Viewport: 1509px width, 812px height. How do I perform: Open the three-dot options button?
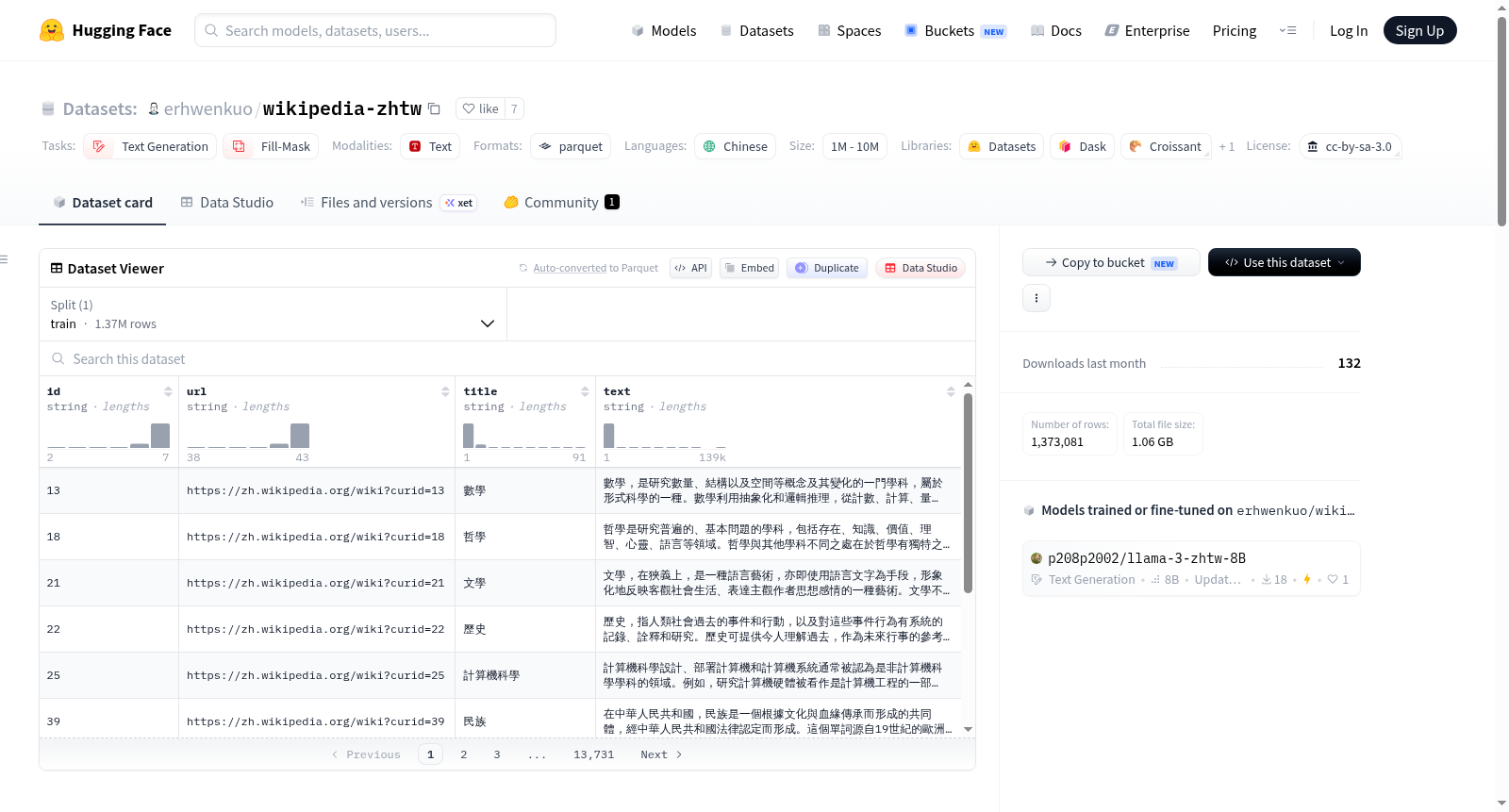tap(1036, 298)
